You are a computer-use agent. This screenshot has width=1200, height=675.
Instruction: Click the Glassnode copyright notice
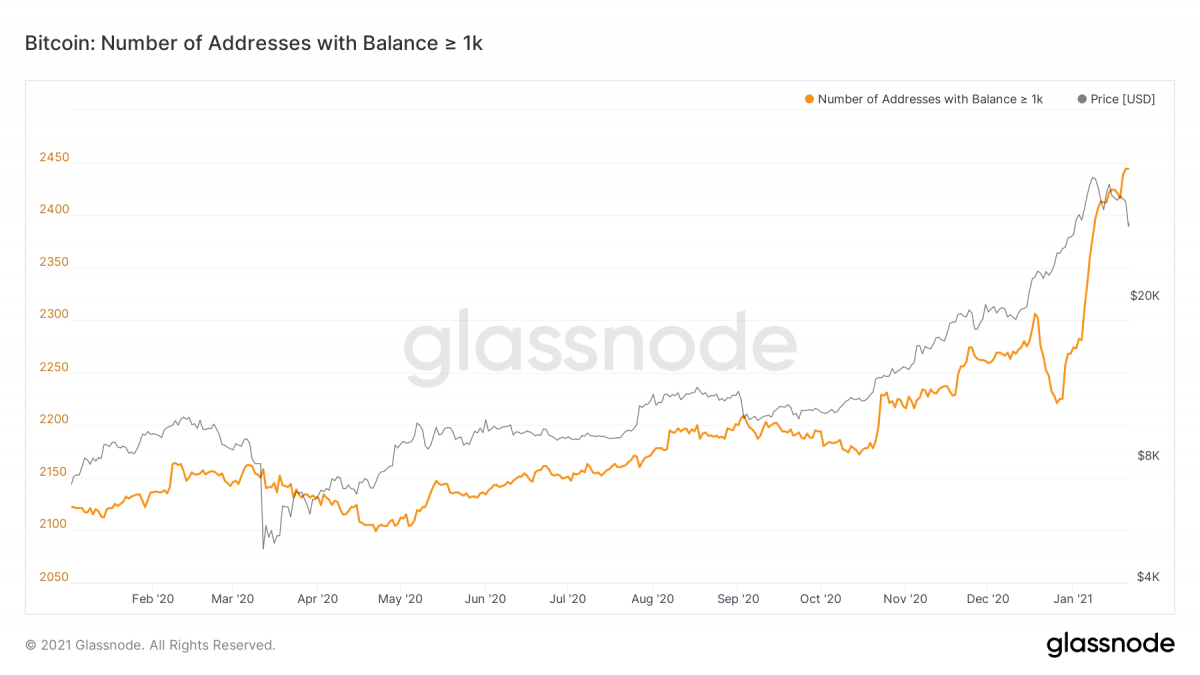150,645
